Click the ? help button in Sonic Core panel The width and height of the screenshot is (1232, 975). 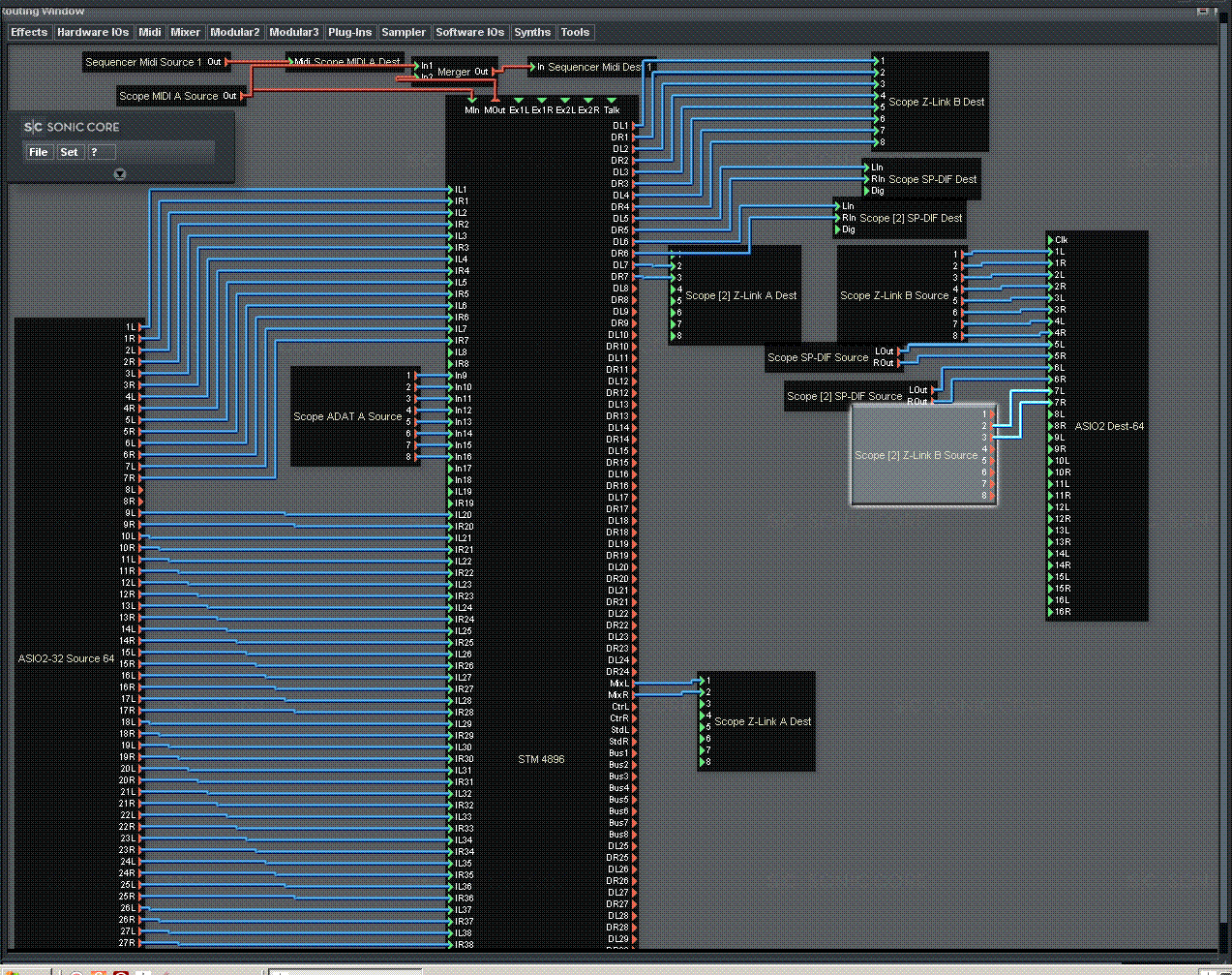pos(101,152)
